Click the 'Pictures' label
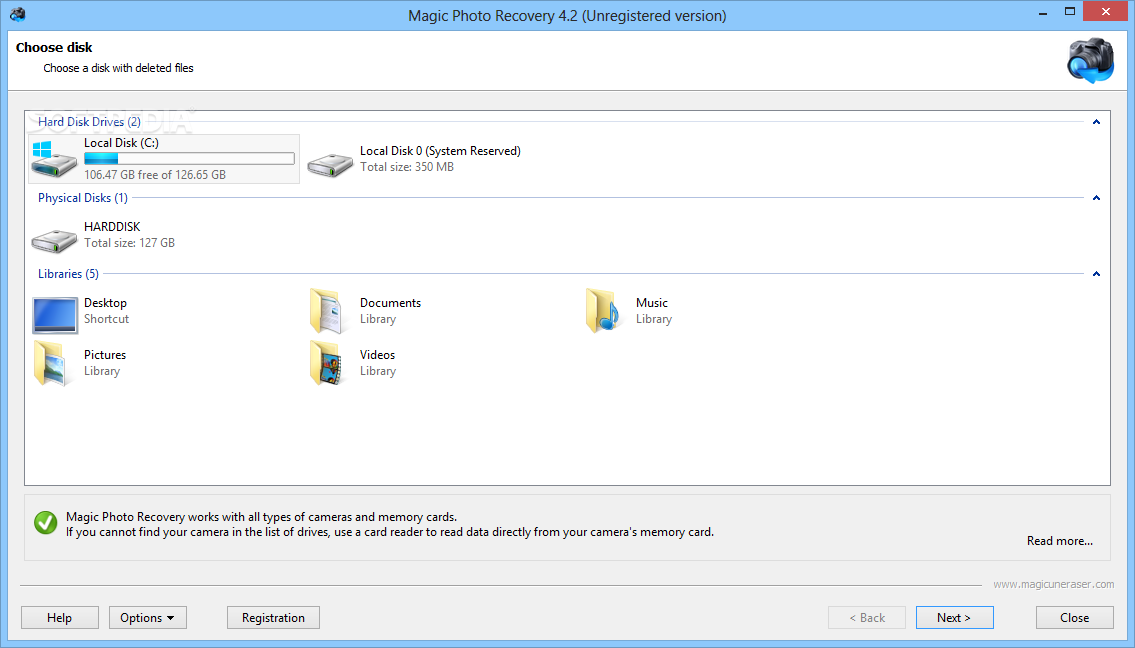Image resolution: width=1135 pixels, height=648 pixels. click(x=105, y=355)
